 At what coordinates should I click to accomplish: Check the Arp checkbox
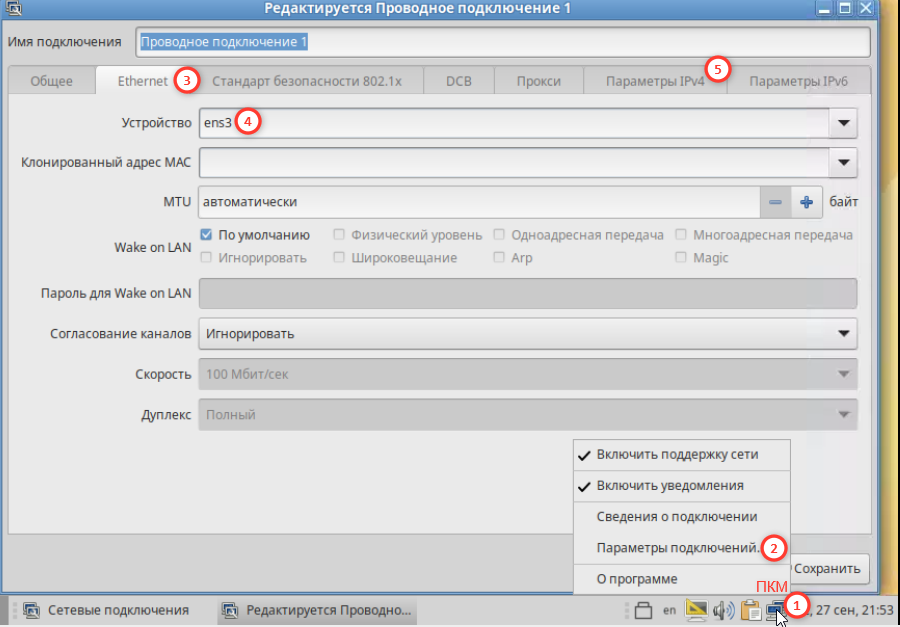[x=499, y=258]
